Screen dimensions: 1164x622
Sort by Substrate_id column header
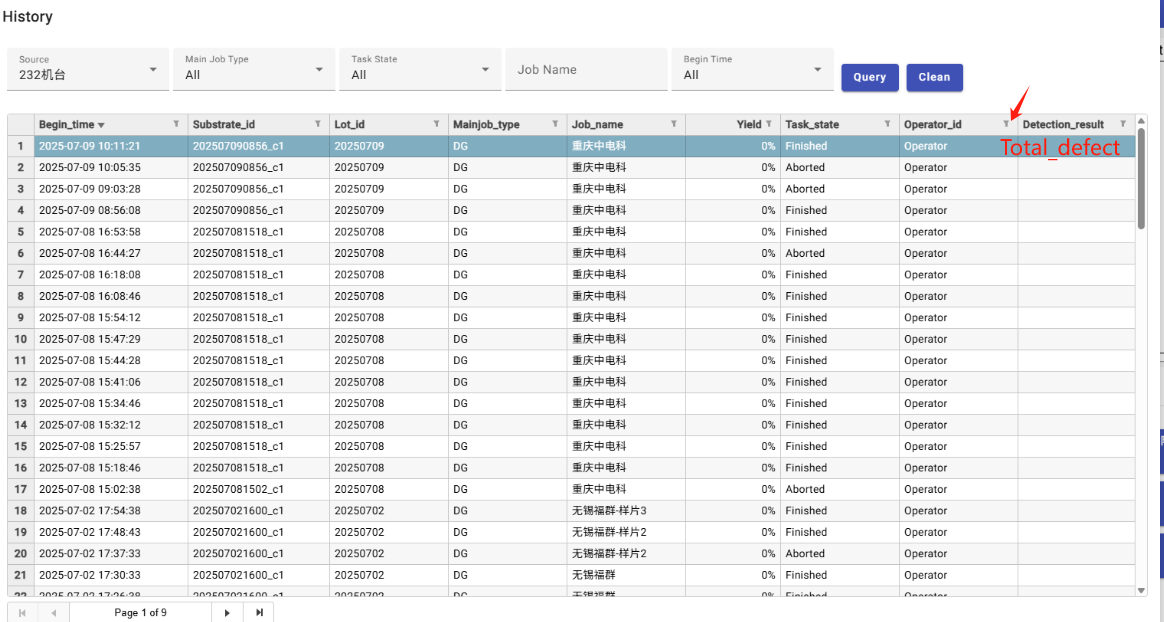223,125
